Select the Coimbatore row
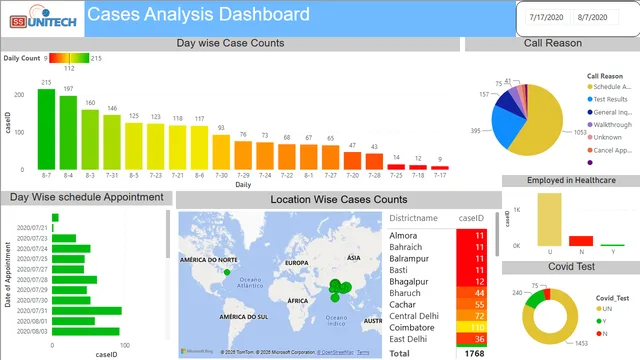This screenshot has height=360, width=640. (x=437, y=327)
